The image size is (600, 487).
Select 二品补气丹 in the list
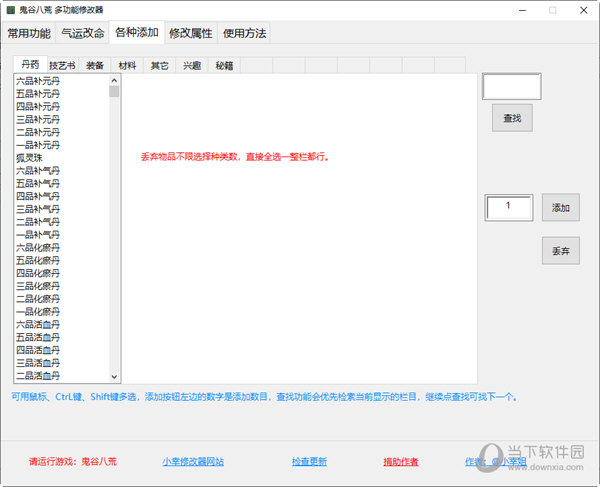pos(38,222)
